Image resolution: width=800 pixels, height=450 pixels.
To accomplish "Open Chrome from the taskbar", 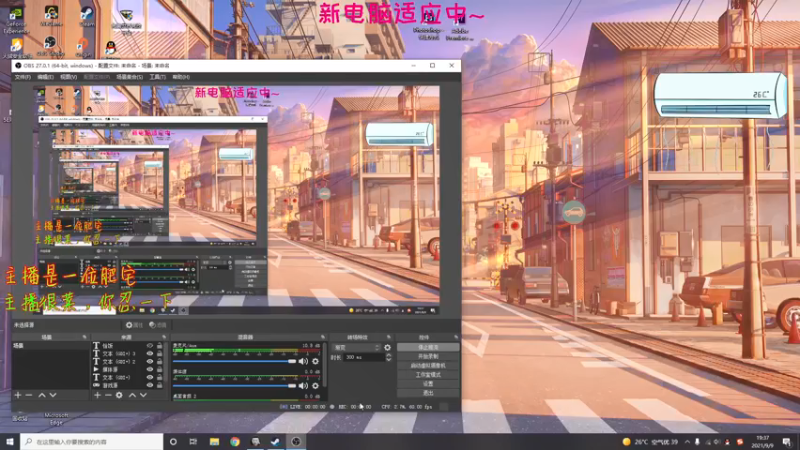I will pyautogui.click(x=235, y=442).
